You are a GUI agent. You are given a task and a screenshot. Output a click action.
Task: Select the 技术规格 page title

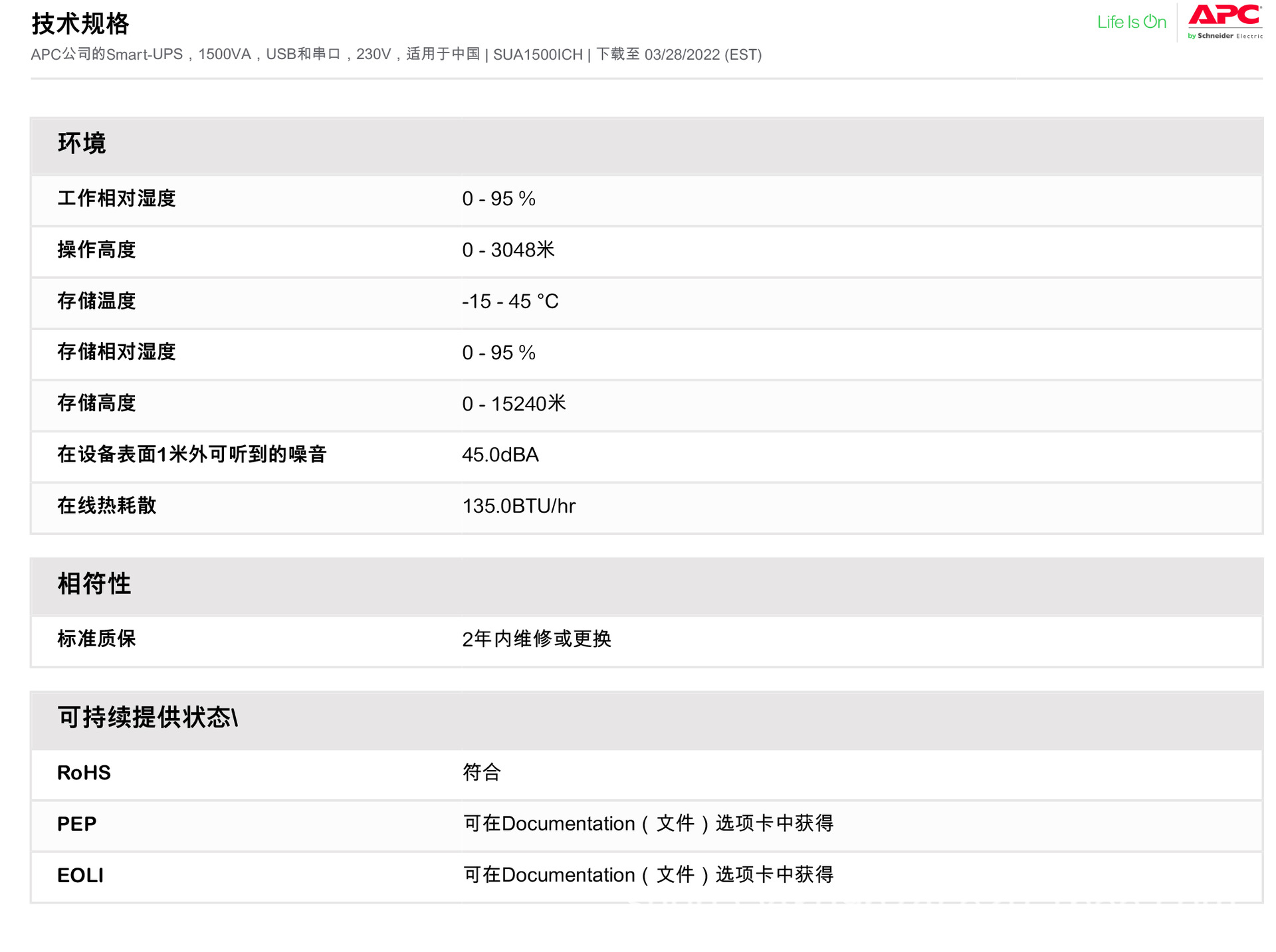click(80, 23)
